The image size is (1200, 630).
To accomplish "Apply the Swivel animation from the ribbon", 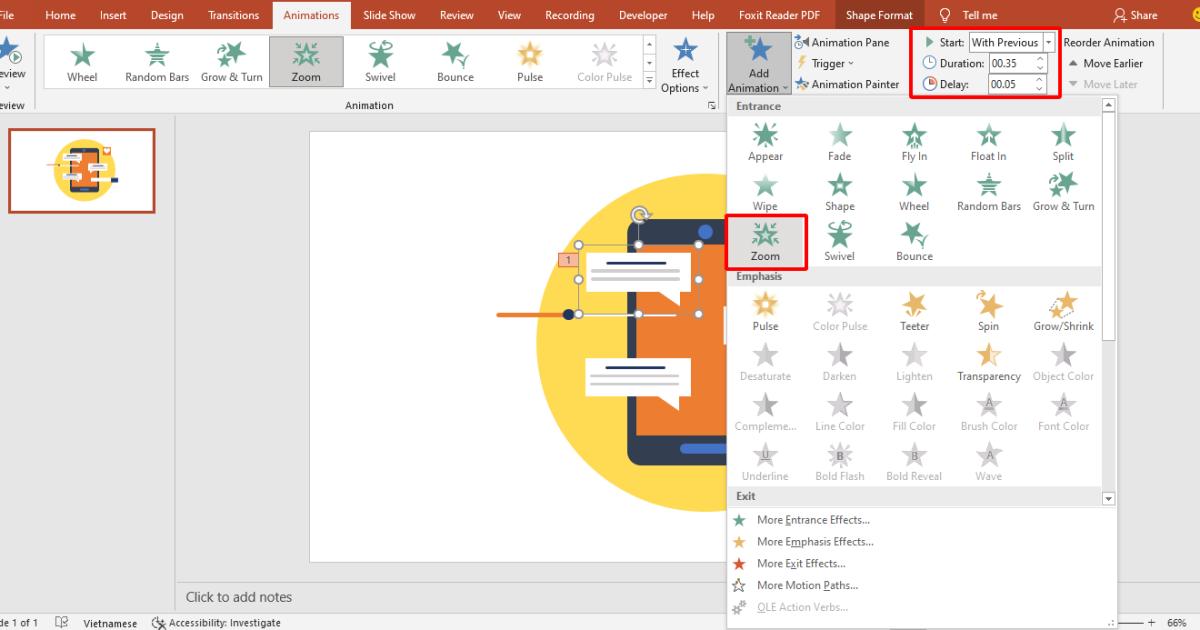I will tap(380, 61).
